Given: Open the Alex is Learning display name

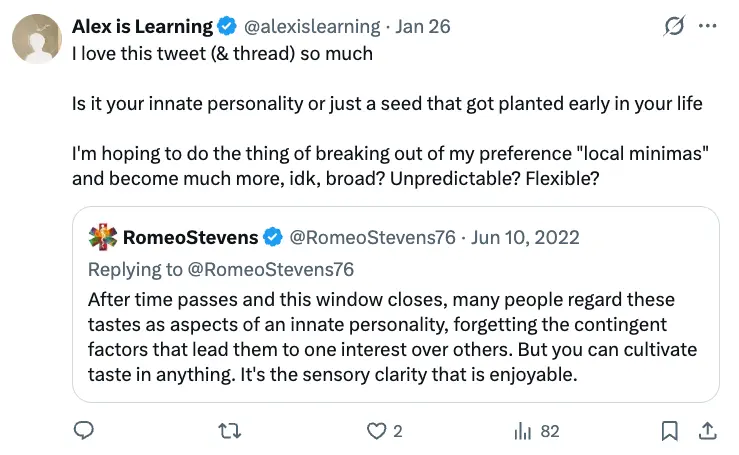Looking at the screenshot, I should click(x=142, y=27).
